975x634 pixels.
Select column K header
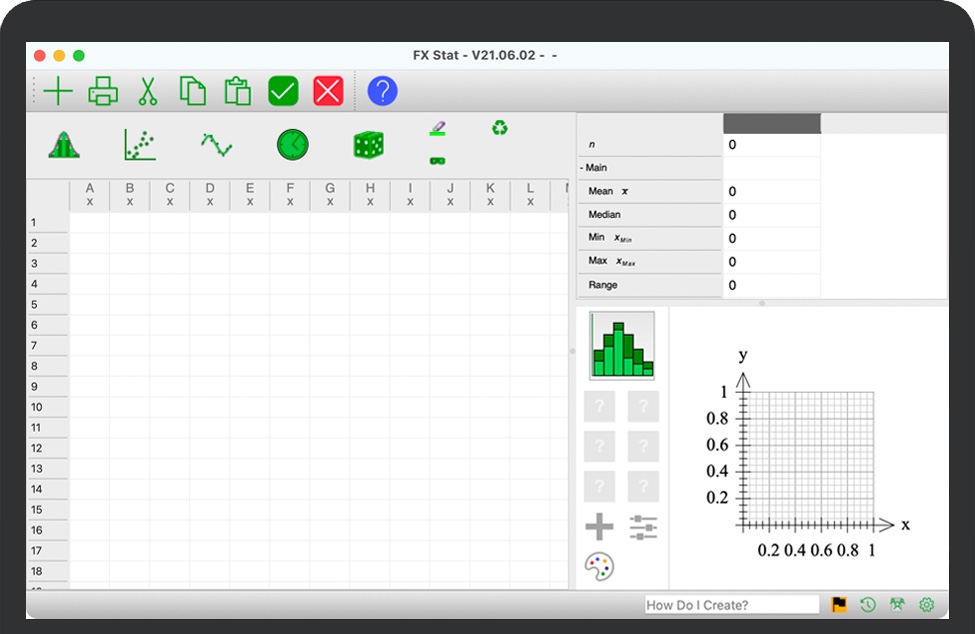(x=490, y=195)
